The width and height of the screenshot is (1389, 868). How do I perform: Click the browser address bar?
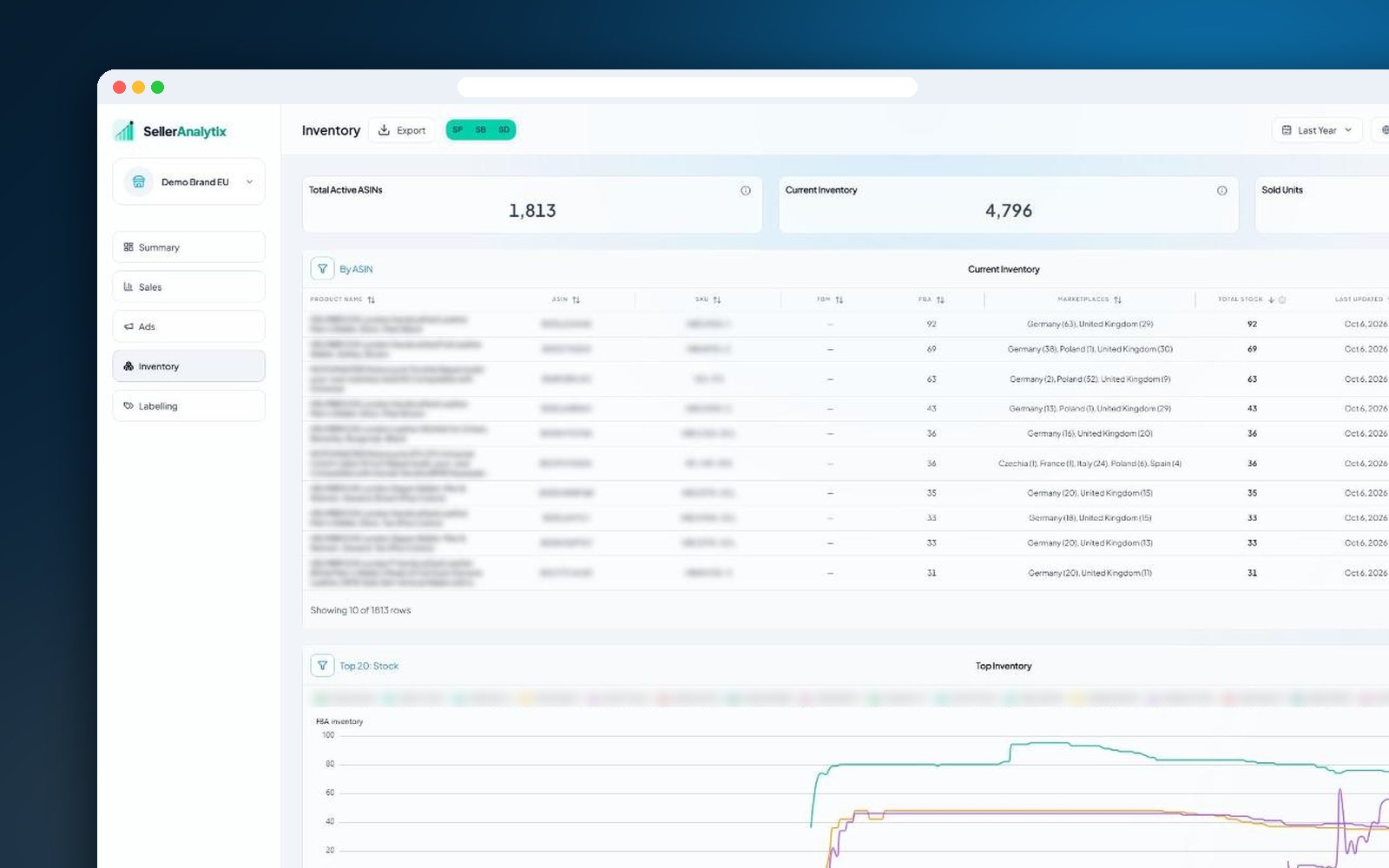click(687, 87)
